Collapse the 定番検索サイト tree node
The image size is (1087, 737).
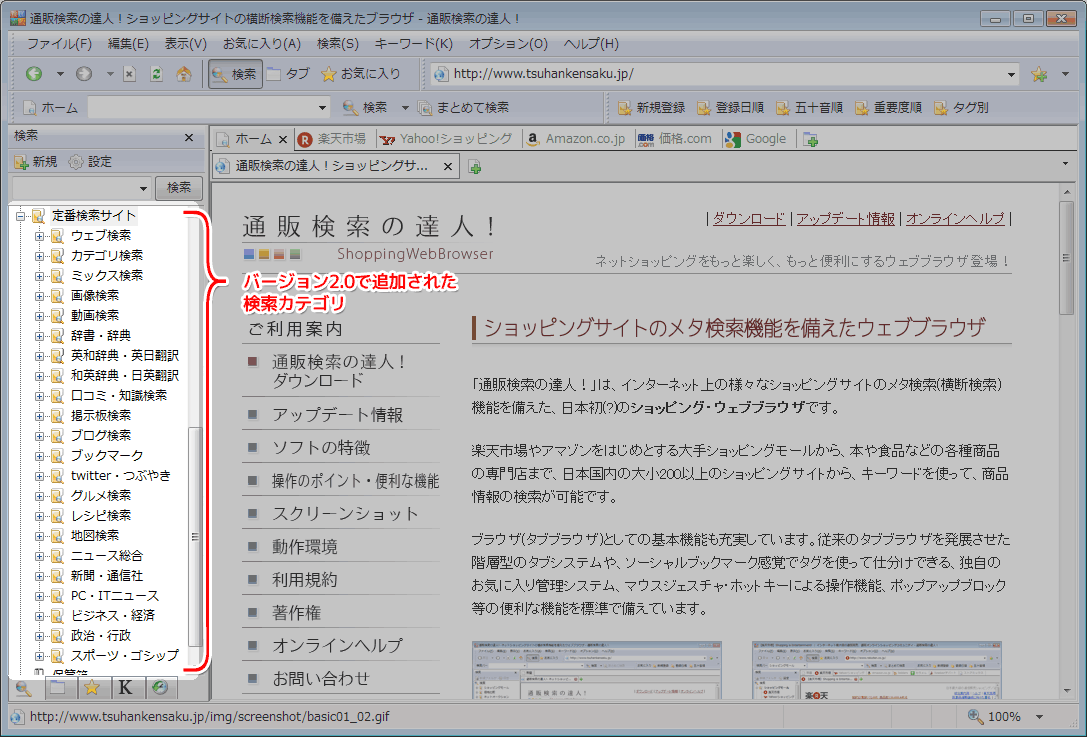[21, 216]
